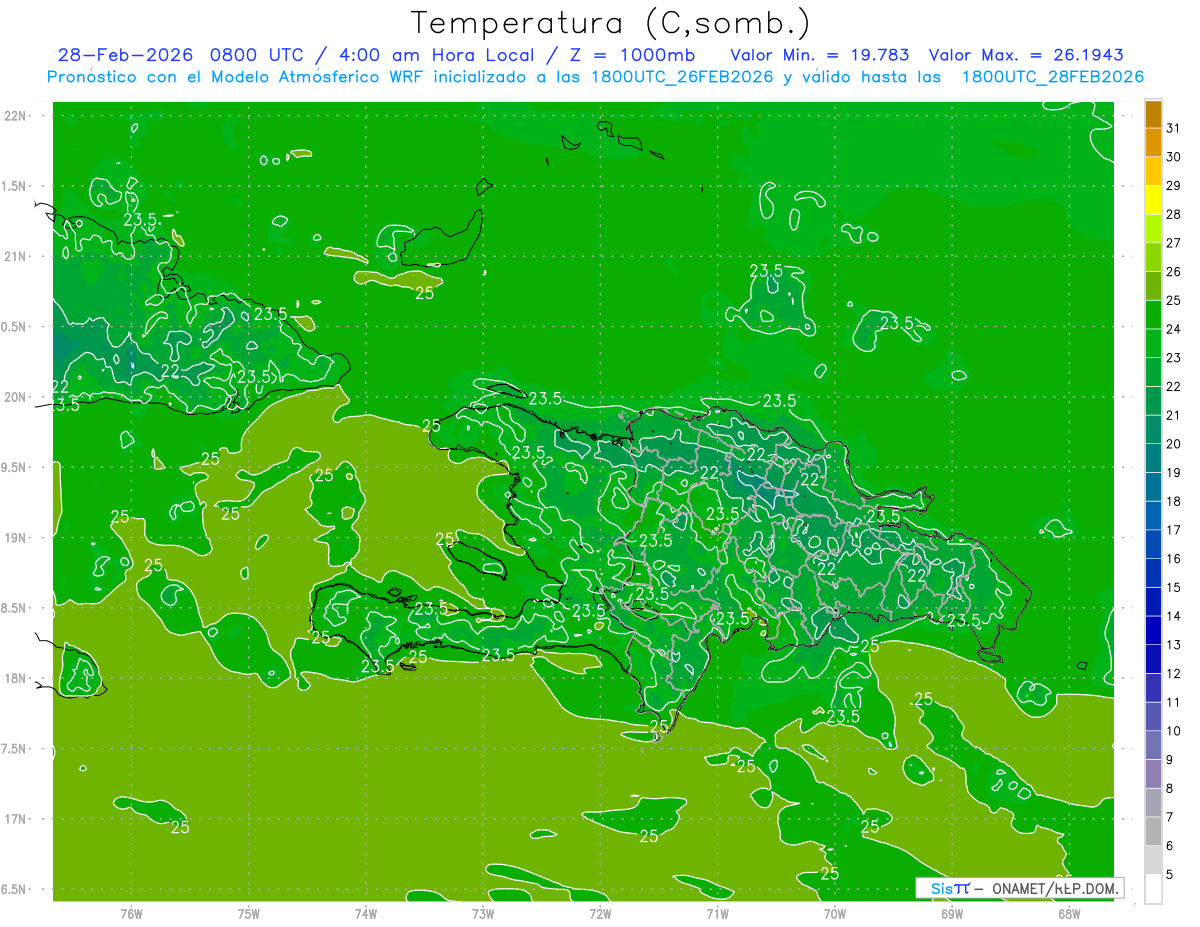Pick the olive-green swatch between 25 and 26
Screen dimensions: 1200x927
click(1153, 286)
